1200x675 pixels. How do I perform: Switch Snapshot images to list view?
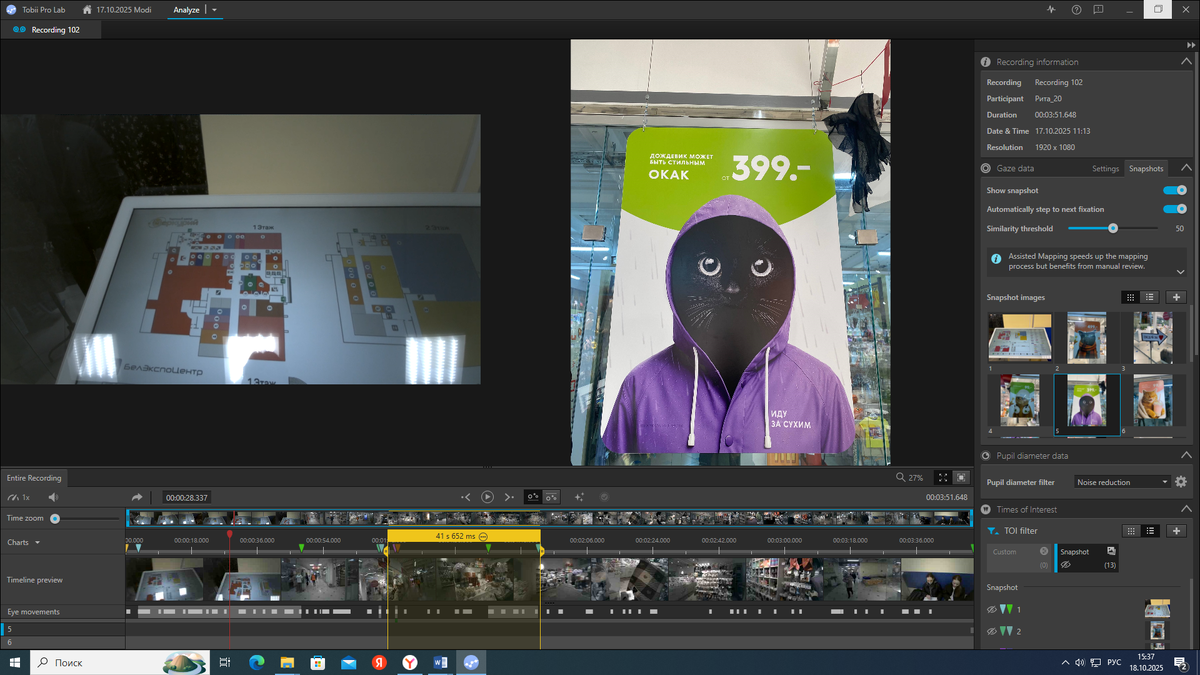1151,297
